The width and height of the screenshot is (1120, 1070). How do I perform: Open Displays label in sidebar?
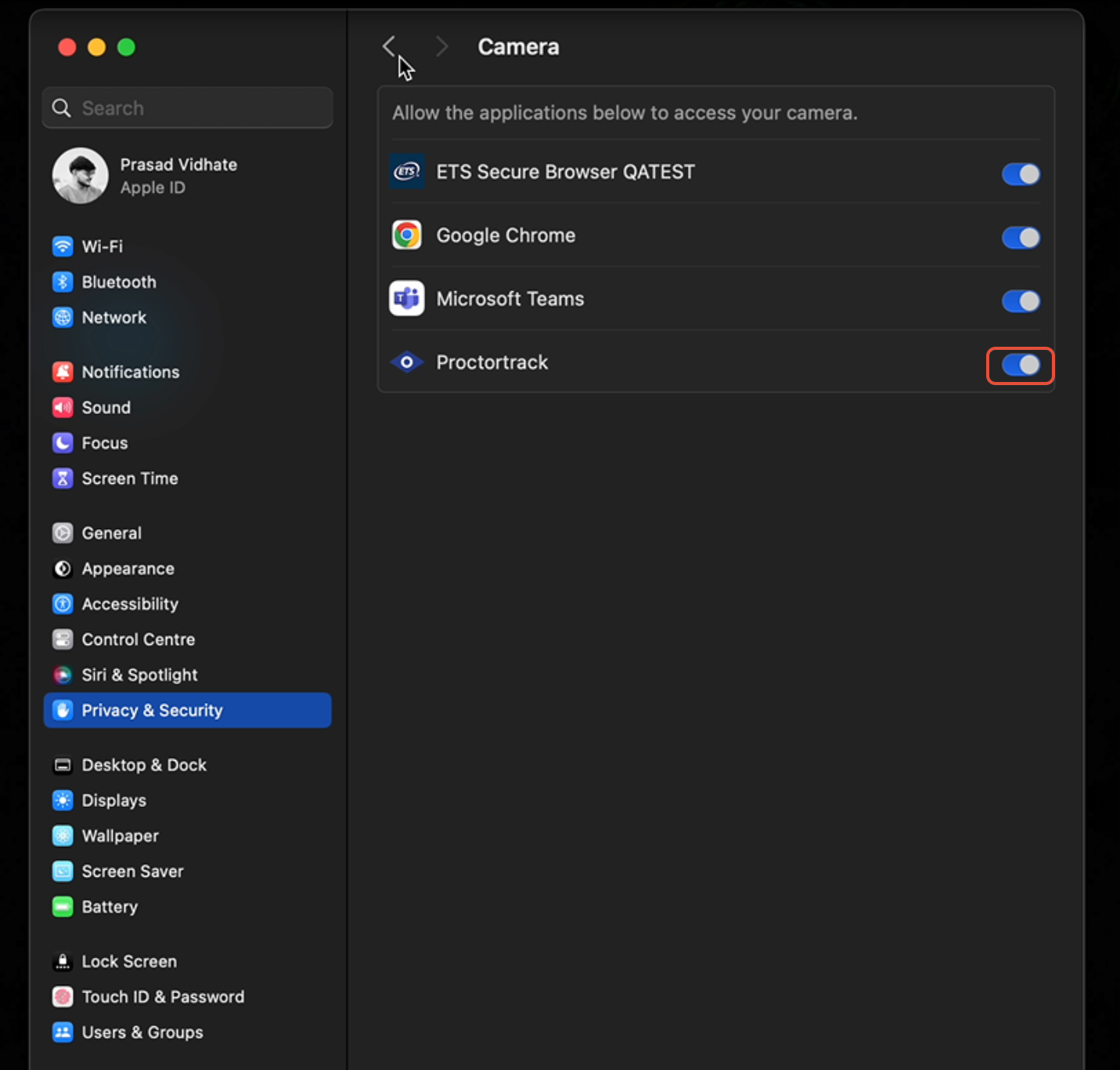(x=114, y=801)
